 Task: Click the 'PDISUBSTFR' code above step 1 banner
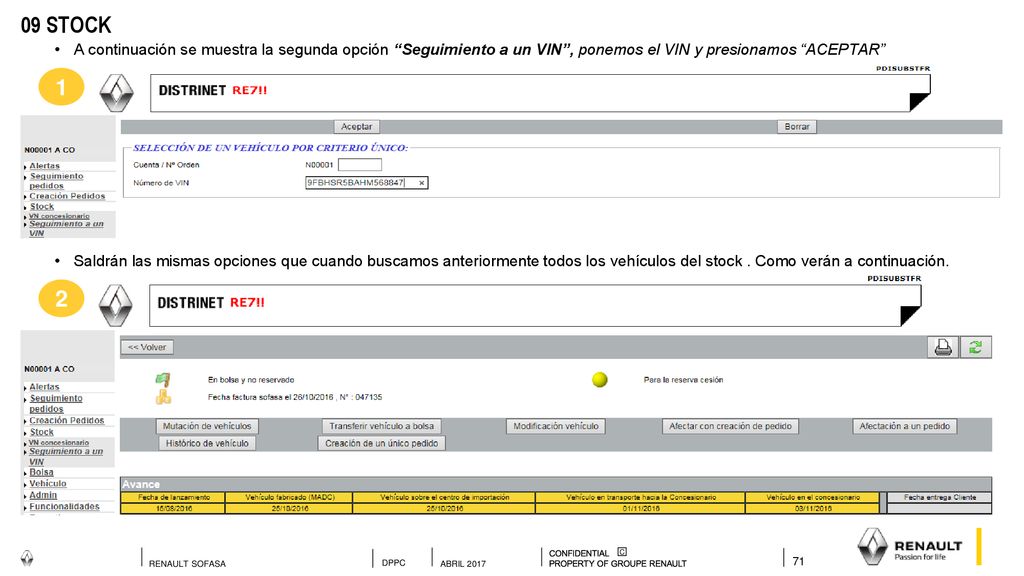(903, 69)
